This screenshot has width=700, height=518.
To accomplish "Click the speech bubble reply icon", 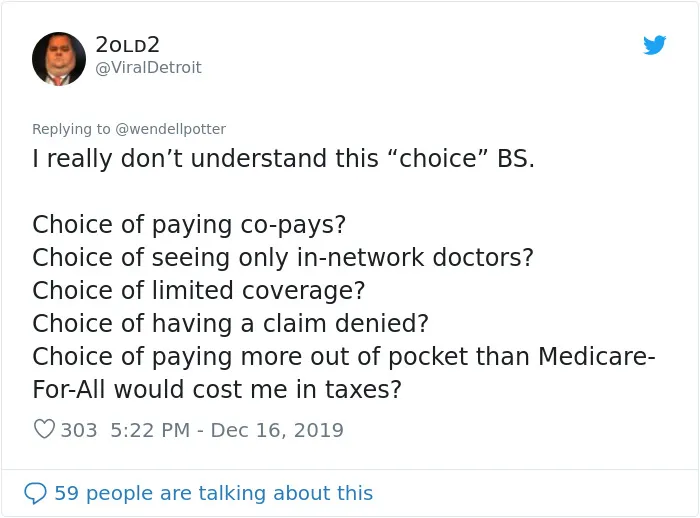I will (35, 493).
